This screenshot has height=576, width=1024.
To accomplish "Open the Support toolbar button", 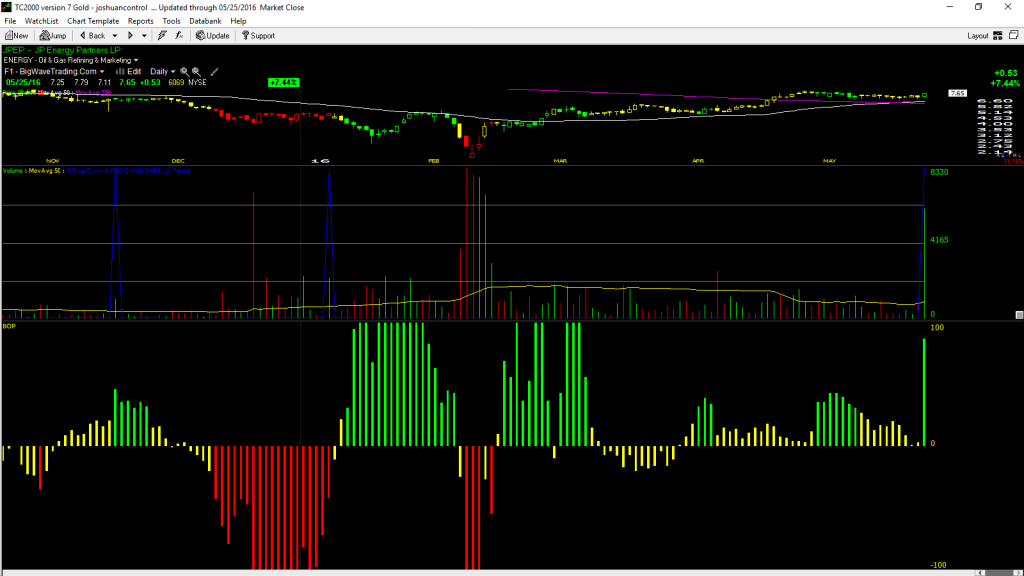I will [x=258, y=36].
